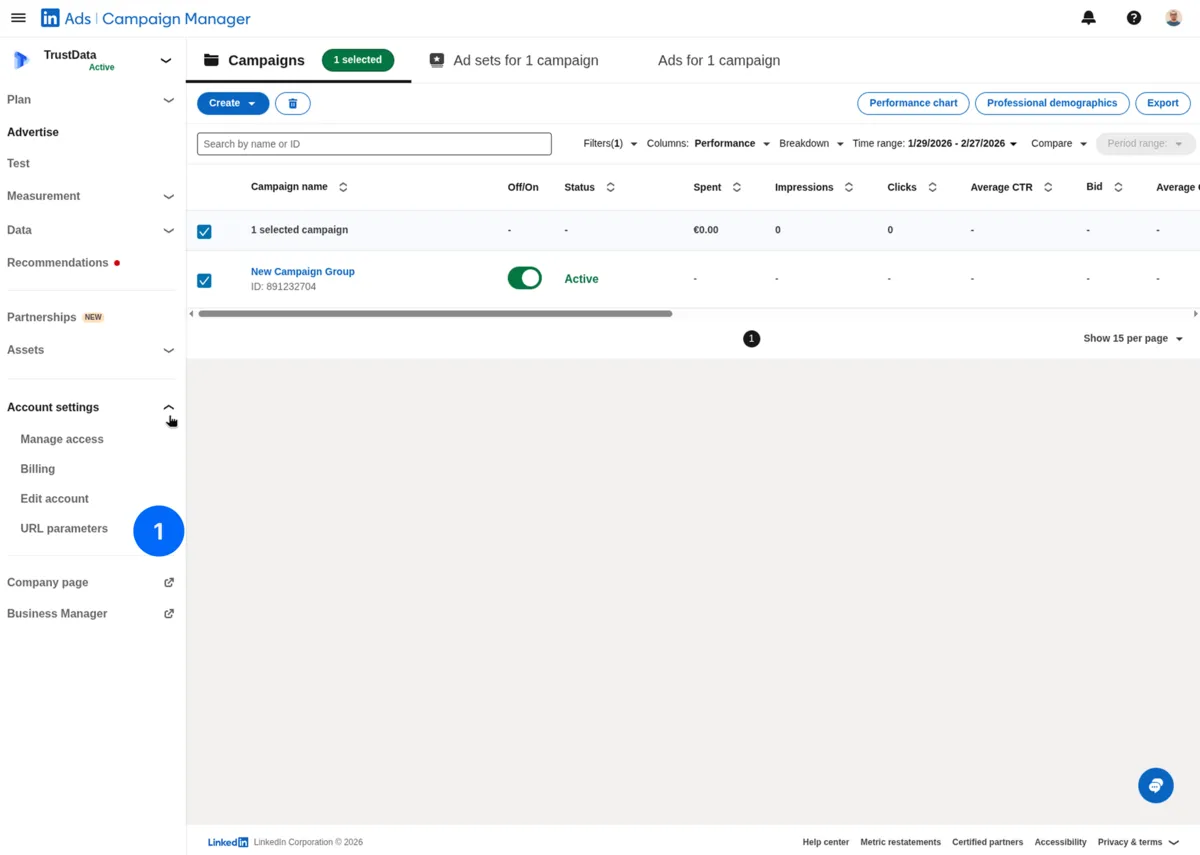
Task: Uncheck the 1 selected campaign checkbox
Action: (x=204, y=231)
